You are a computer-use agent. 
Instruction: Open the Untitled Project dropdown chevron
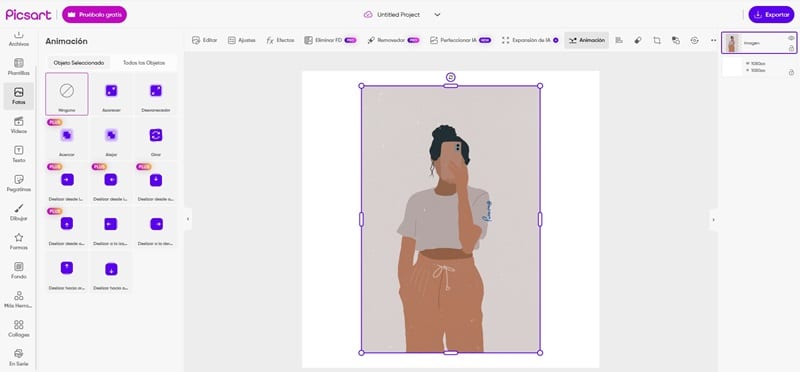point(437,15)
